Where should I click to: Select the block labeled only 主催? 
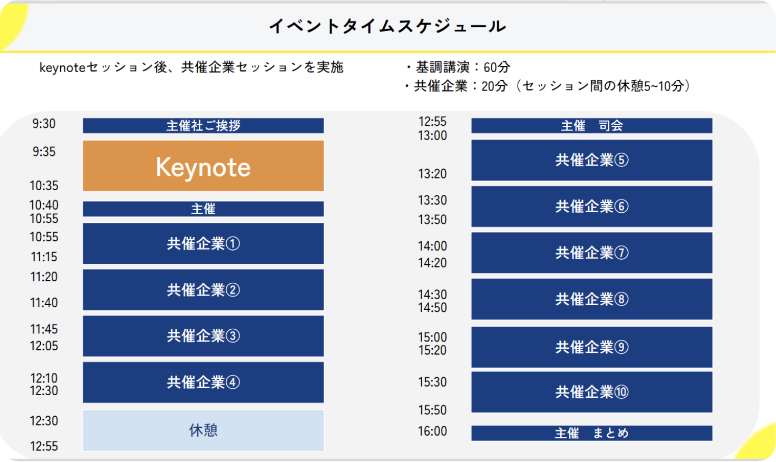click(203, 209)
